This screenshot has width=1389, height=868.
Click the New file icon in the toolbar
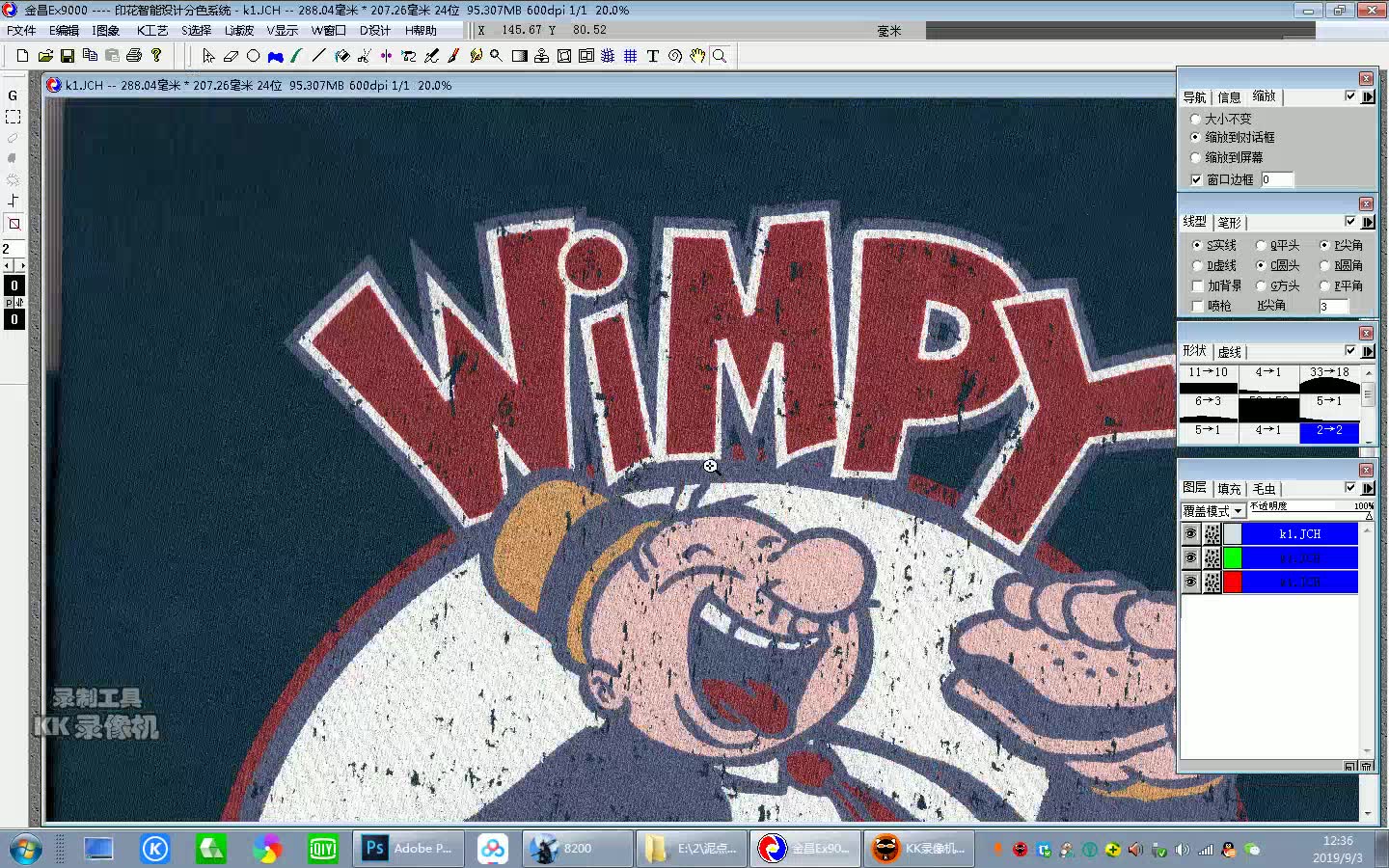[22, 56]
